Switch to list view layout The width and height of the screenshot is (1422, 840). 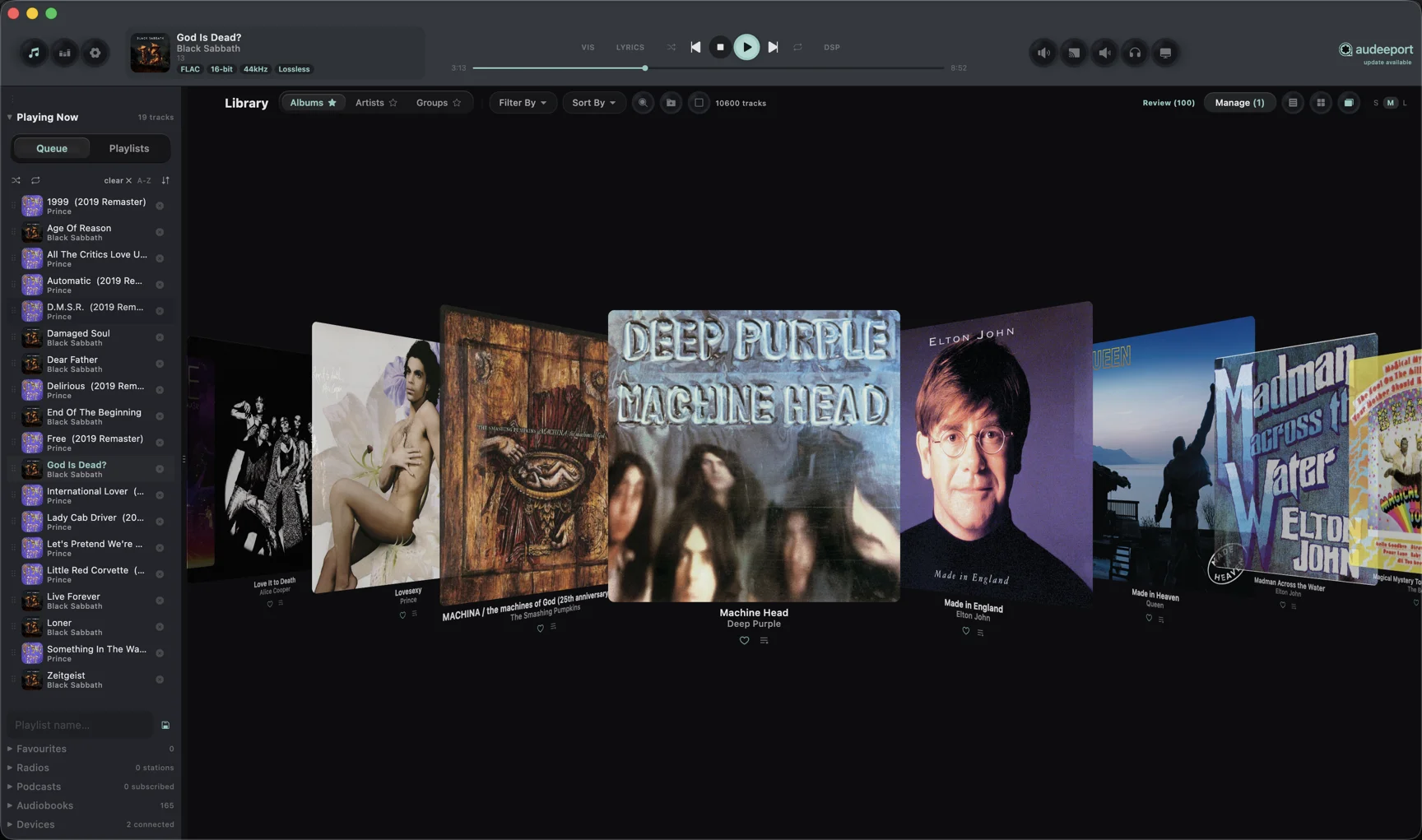coord(1293,103)
